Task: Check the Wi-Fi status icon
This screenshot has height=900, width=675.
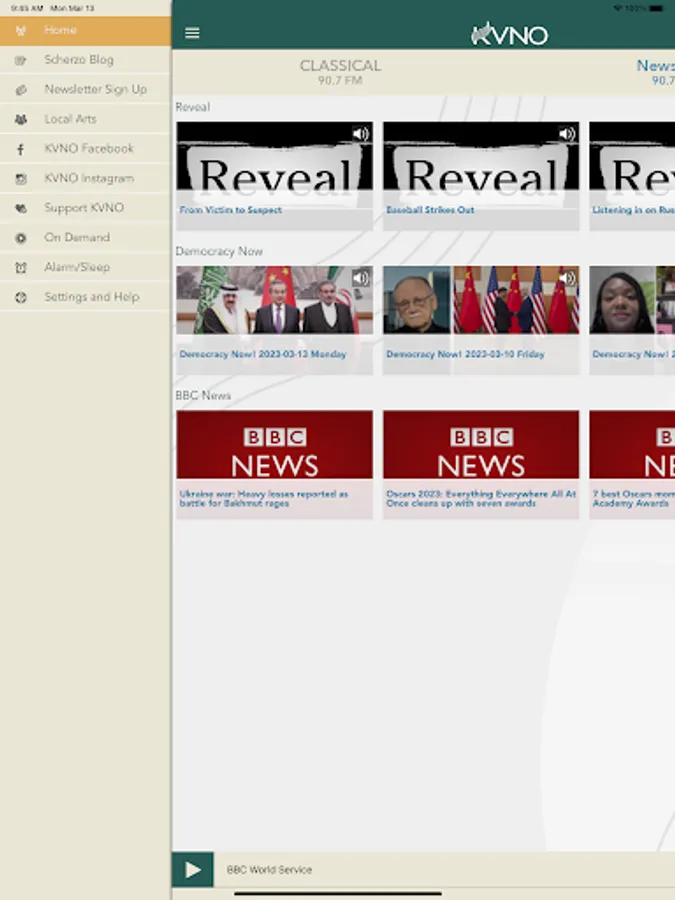Action: pyautogui.click(x=618, y=8)
